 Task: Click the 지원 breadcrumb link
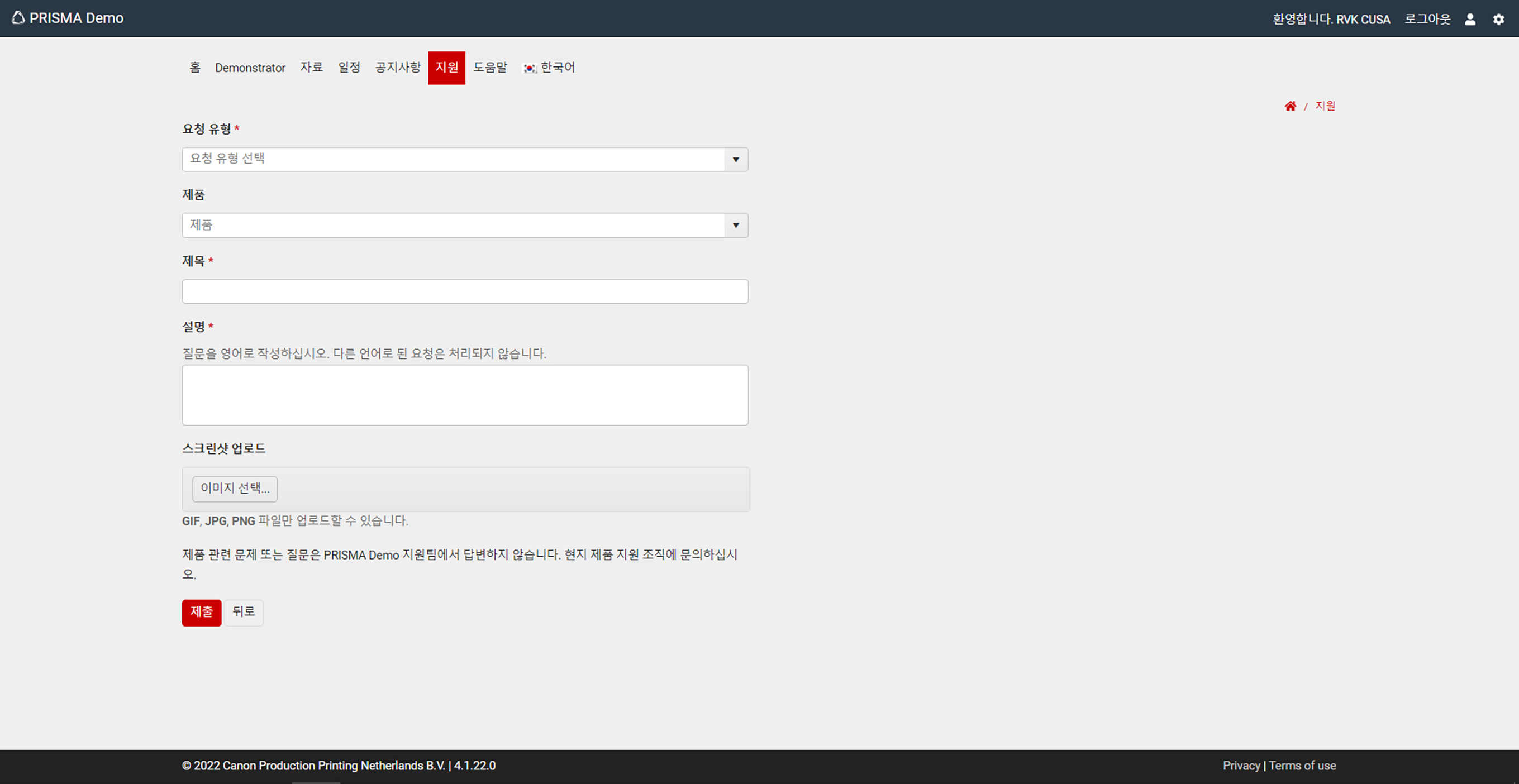(1325, 106)
